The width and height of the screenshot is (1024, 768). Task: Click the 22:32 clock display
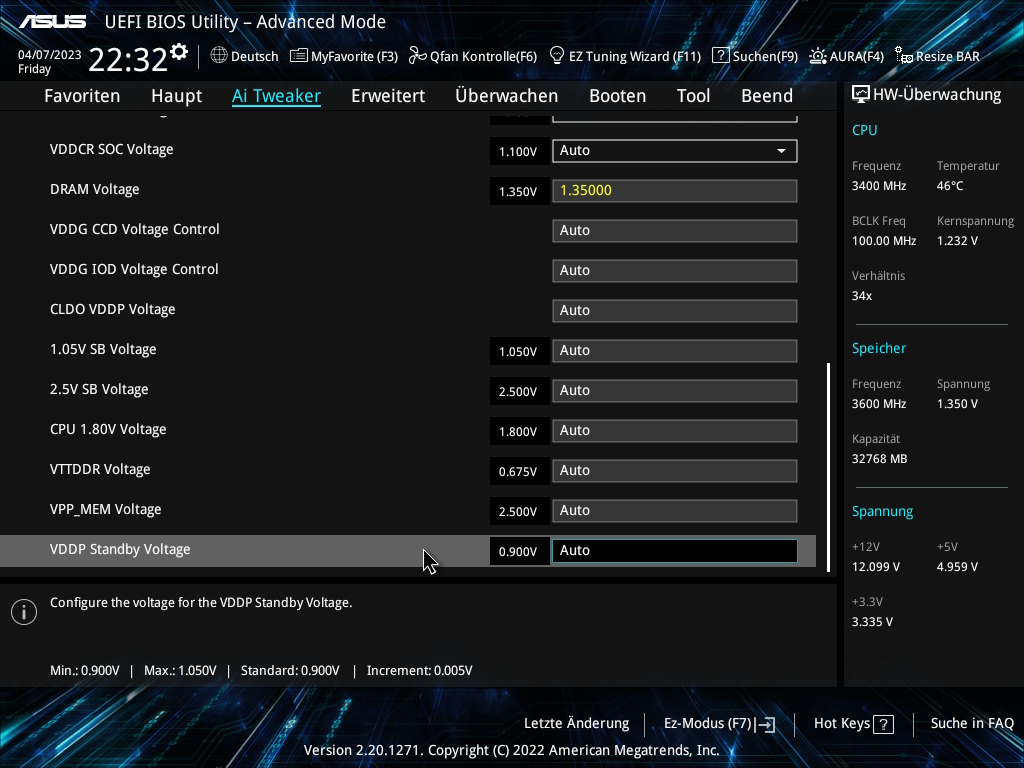[x=128, y=59]
